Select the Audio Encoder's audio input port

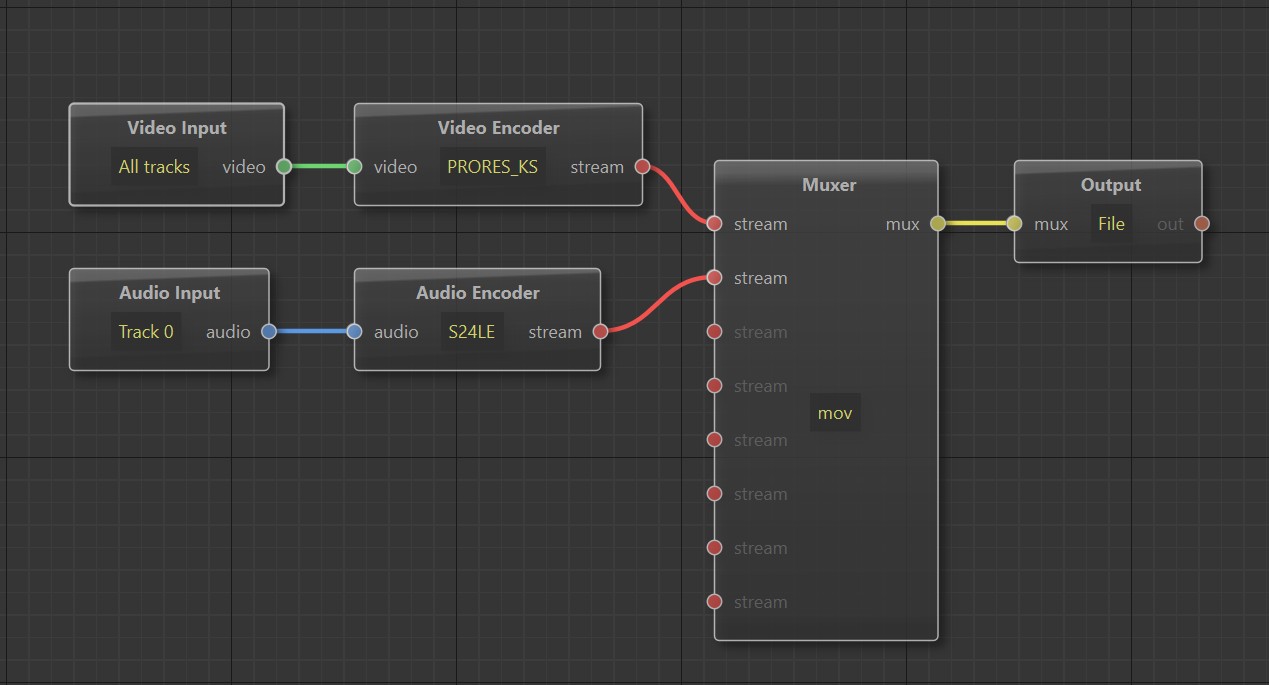pyautogui.click(x=354, y=332)
